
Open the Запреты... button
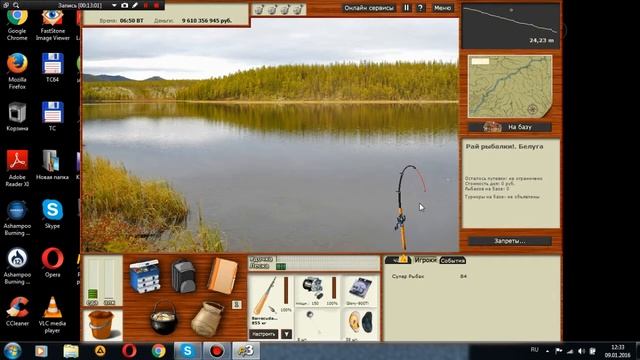tap(510, 241)
